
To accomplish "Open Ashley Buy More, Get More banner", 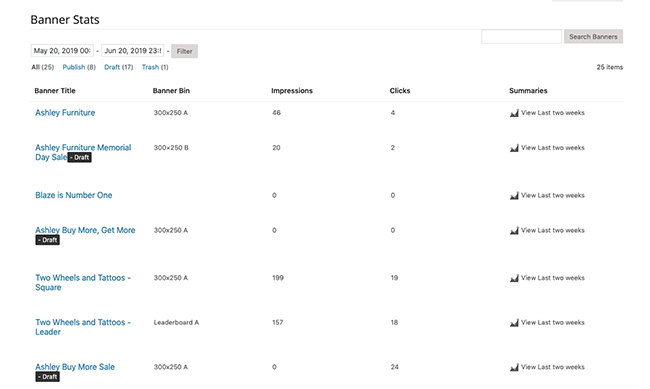I will click(85, 230).
